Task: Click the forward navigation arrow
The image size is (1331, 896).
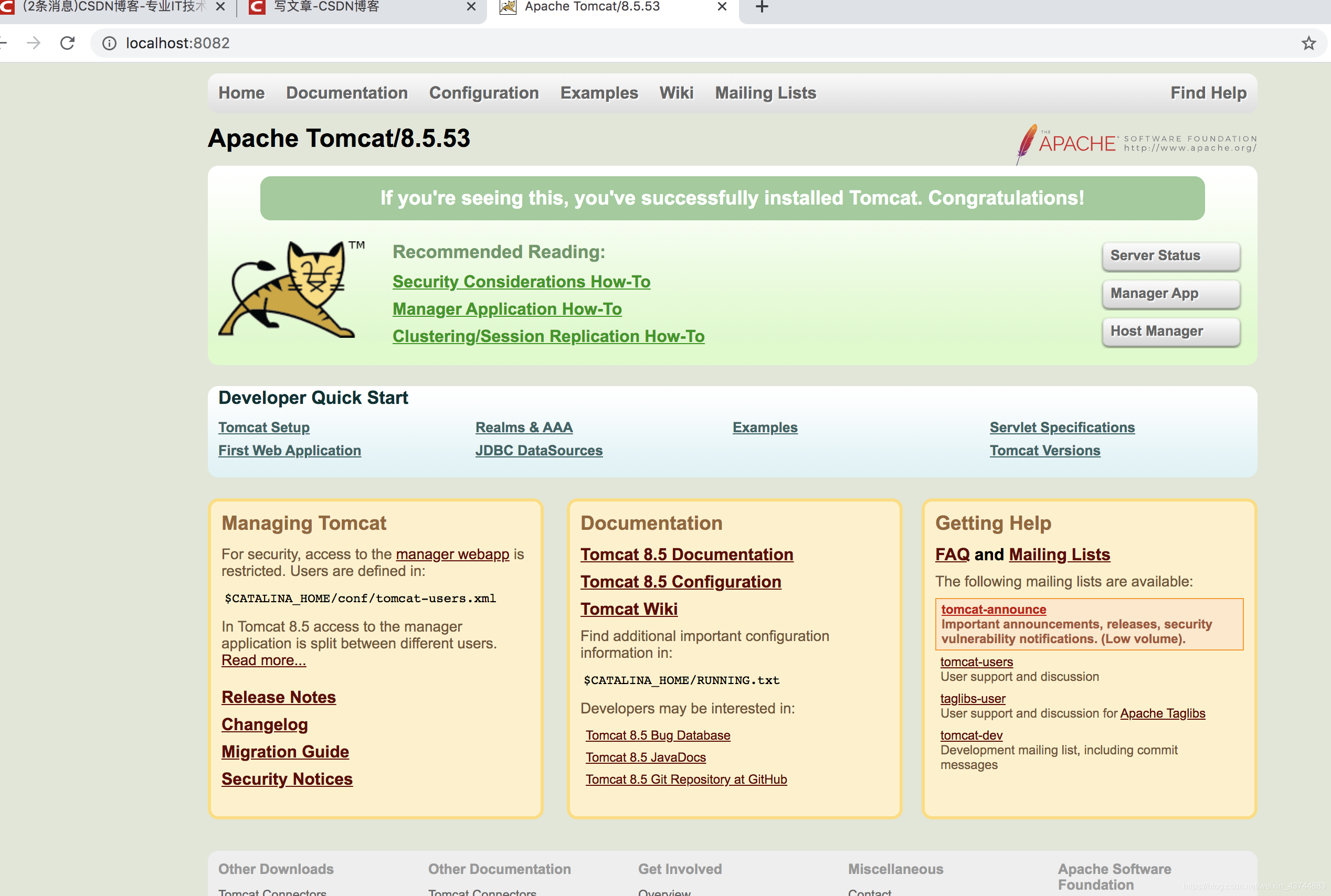Action: [x=34, y=43]
